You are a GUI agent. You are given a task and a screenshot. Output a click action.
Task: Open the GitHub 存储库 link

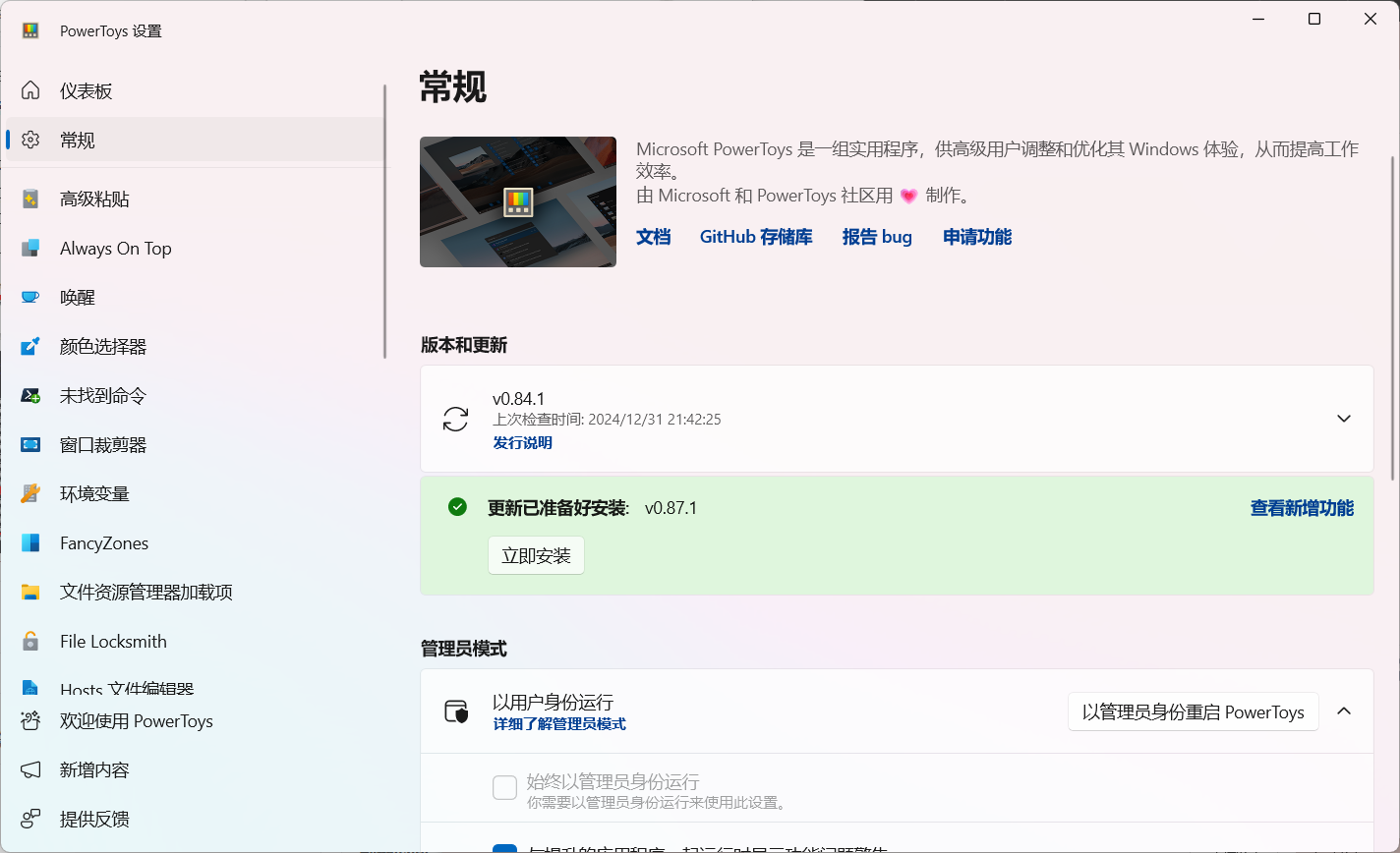click(756, 237)
